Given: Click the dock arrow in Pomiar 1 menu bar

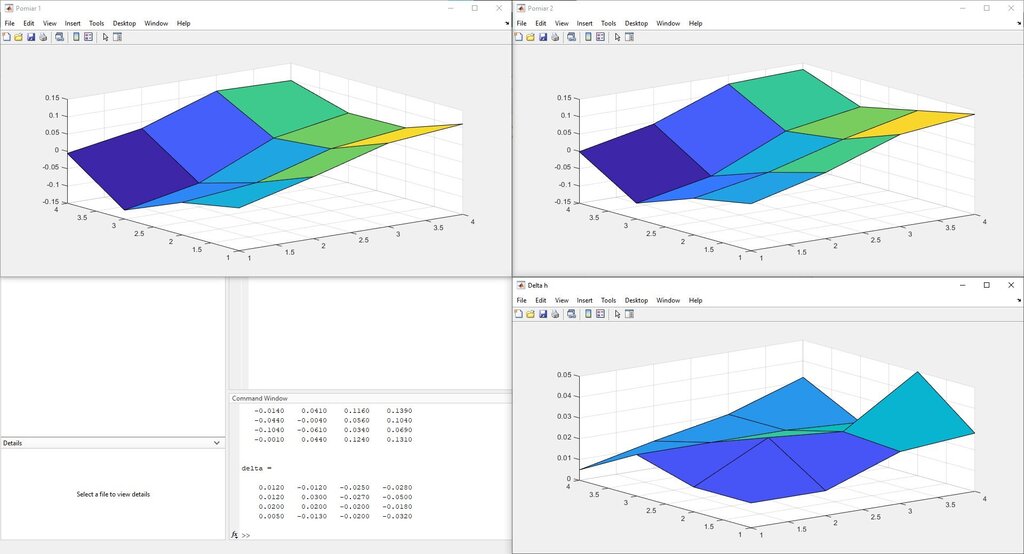Looking at the screenshot, I should [503, 23].
